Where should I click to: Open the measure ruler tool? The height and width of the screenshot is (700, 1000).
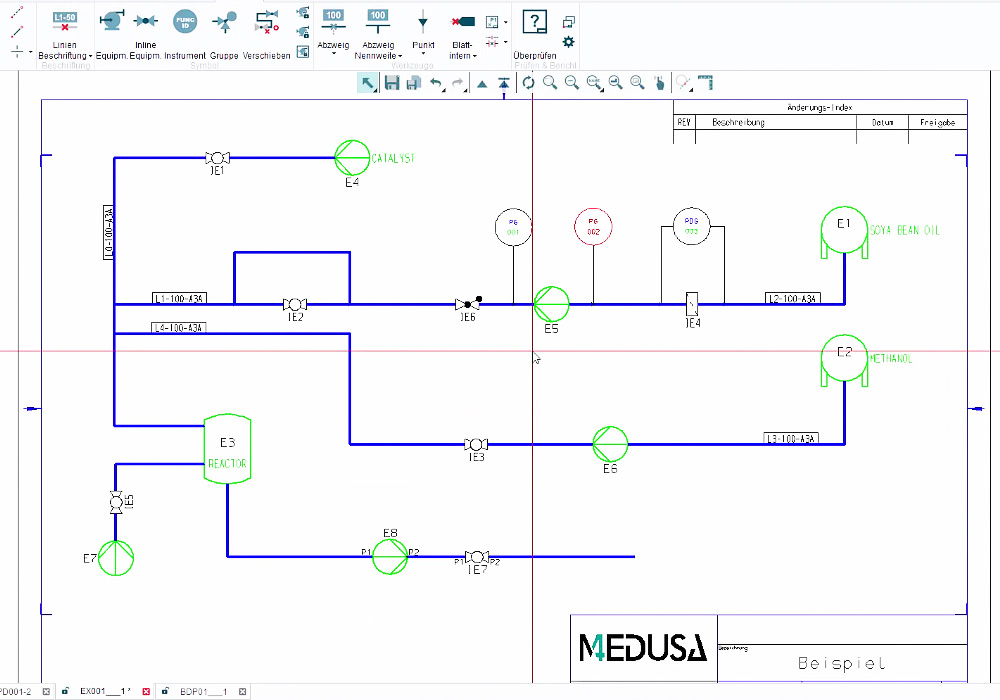pos(705,83)
